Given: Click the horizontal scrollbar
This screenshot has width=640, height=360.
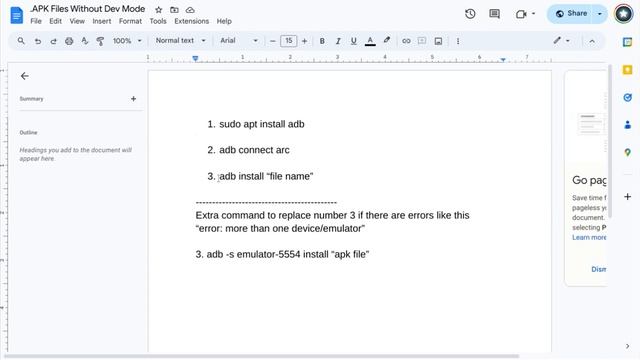Looking at the screenshot, I should [261, 356].
